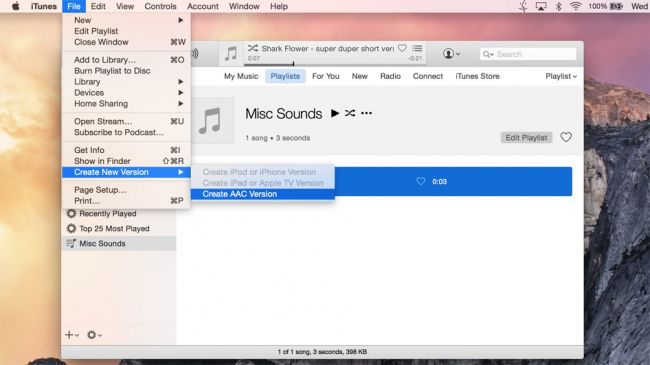This screenshot has height=365, width=650.
Task: Expand the Library submenu
Action: click(x=126, y=82)
